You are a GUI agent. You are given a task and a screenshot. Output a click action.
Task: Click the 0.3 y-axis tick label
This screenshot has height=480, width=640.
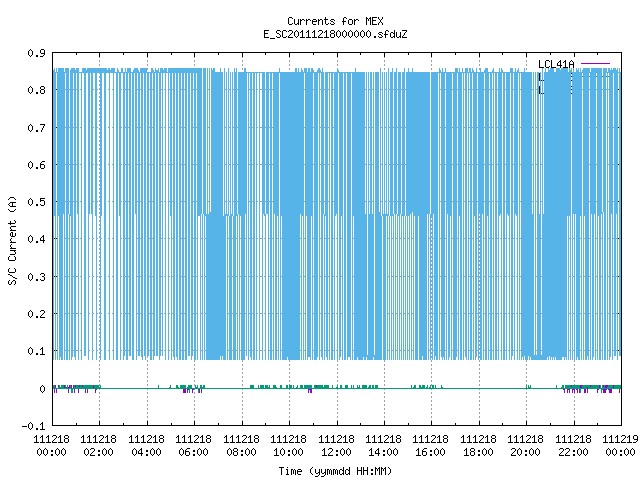tap(36, 277)
